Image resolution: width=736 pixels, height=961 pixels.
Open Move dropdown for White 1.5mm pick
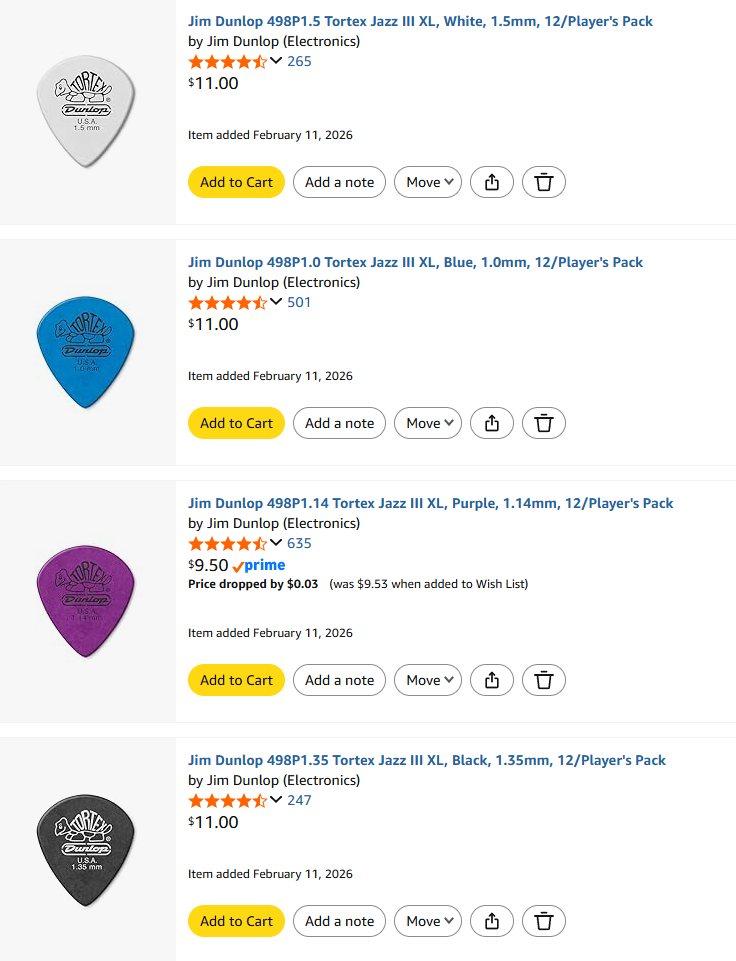(x=428, y=182)
